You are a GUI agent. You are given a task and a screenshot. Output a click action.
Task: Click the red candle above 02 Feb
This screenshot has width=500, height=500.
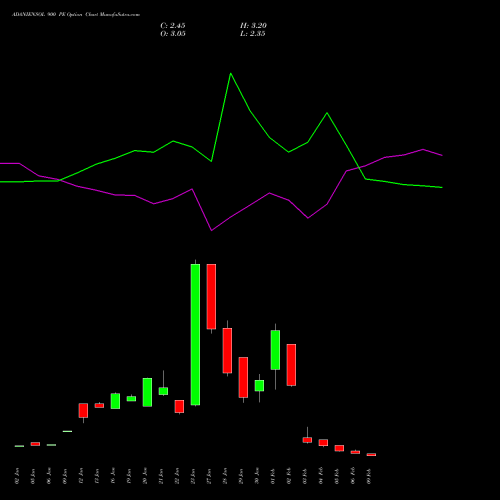point(291,365)
